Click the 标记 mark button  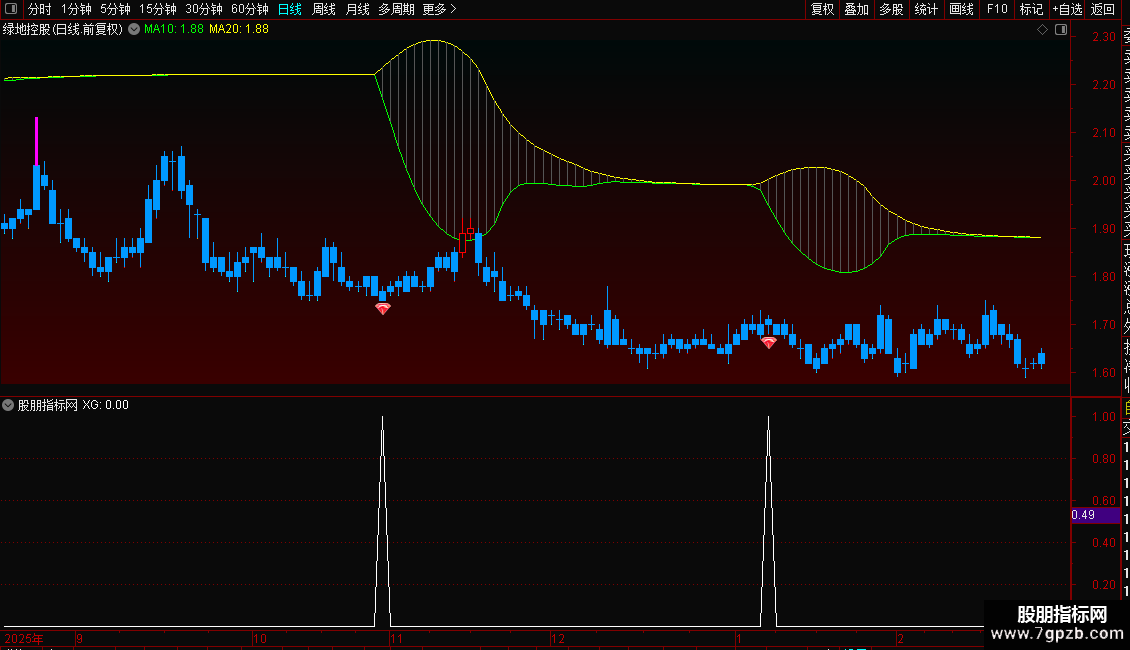pyautogui.click(x=1031, y=9)
